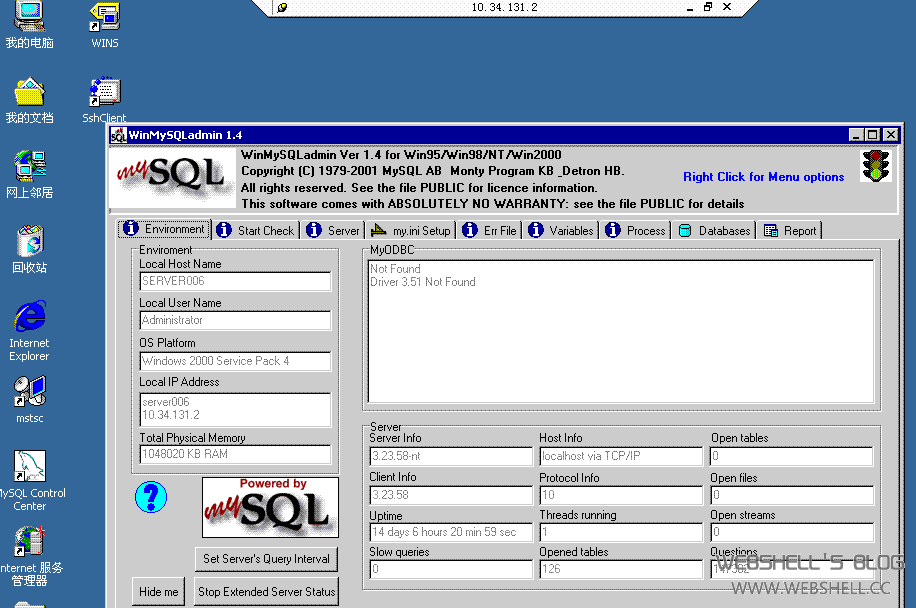This screenshot has width=916, height=608.
Task: Click the traffic light server status icon
Action: pos(875,166)
